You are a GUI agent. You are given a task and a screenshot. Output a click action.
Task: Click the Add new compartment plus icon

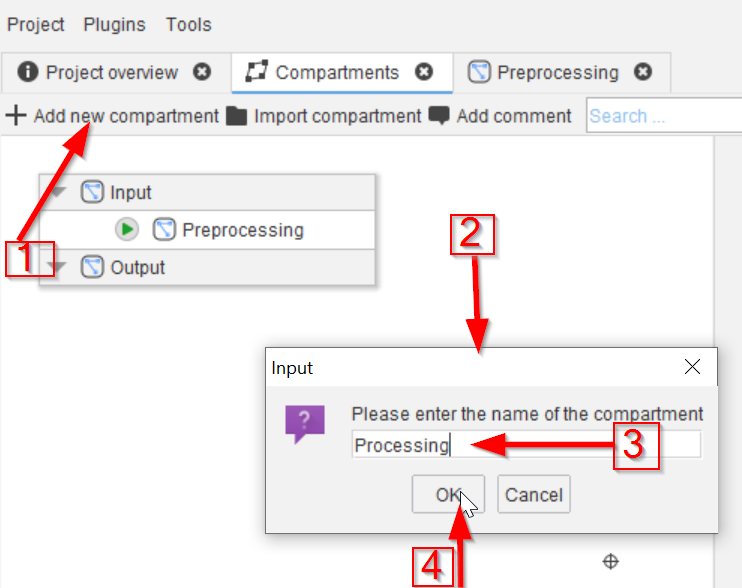[x=16, y=116]
